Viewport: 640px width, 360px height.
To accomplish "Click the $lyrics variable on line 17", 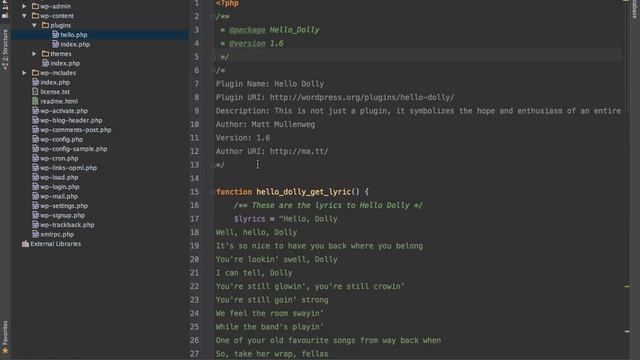I will (x=249, y=219).
